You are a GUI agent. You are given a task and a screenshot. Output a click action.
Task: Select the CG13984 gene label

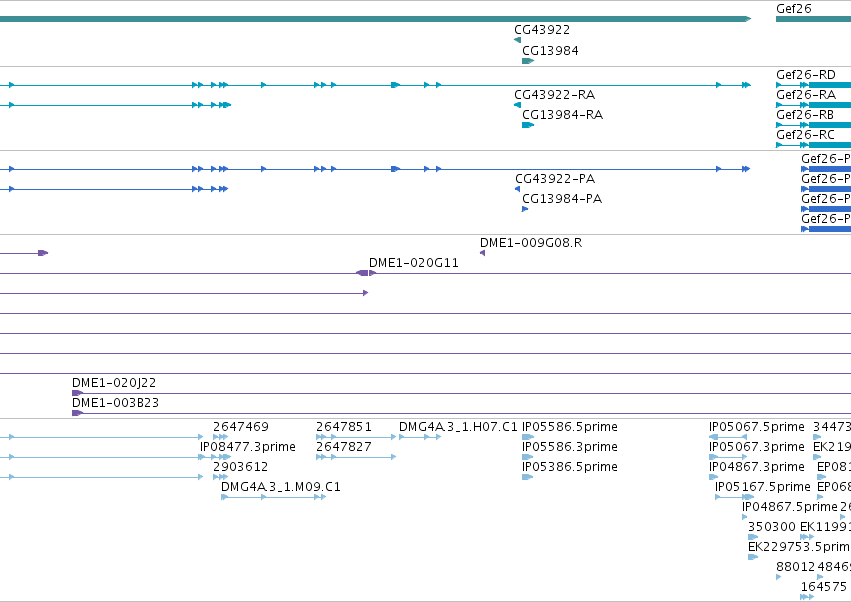550,51
